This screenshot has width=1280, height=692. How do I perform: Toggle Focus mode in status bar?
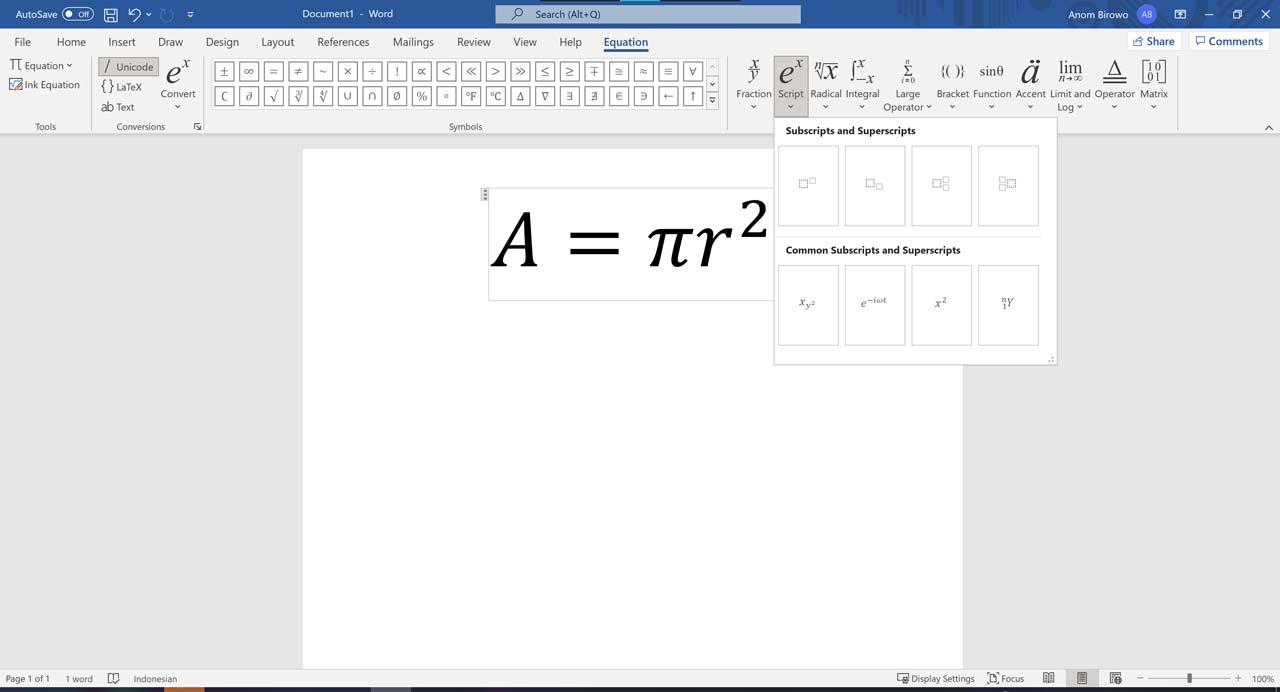1005,678
